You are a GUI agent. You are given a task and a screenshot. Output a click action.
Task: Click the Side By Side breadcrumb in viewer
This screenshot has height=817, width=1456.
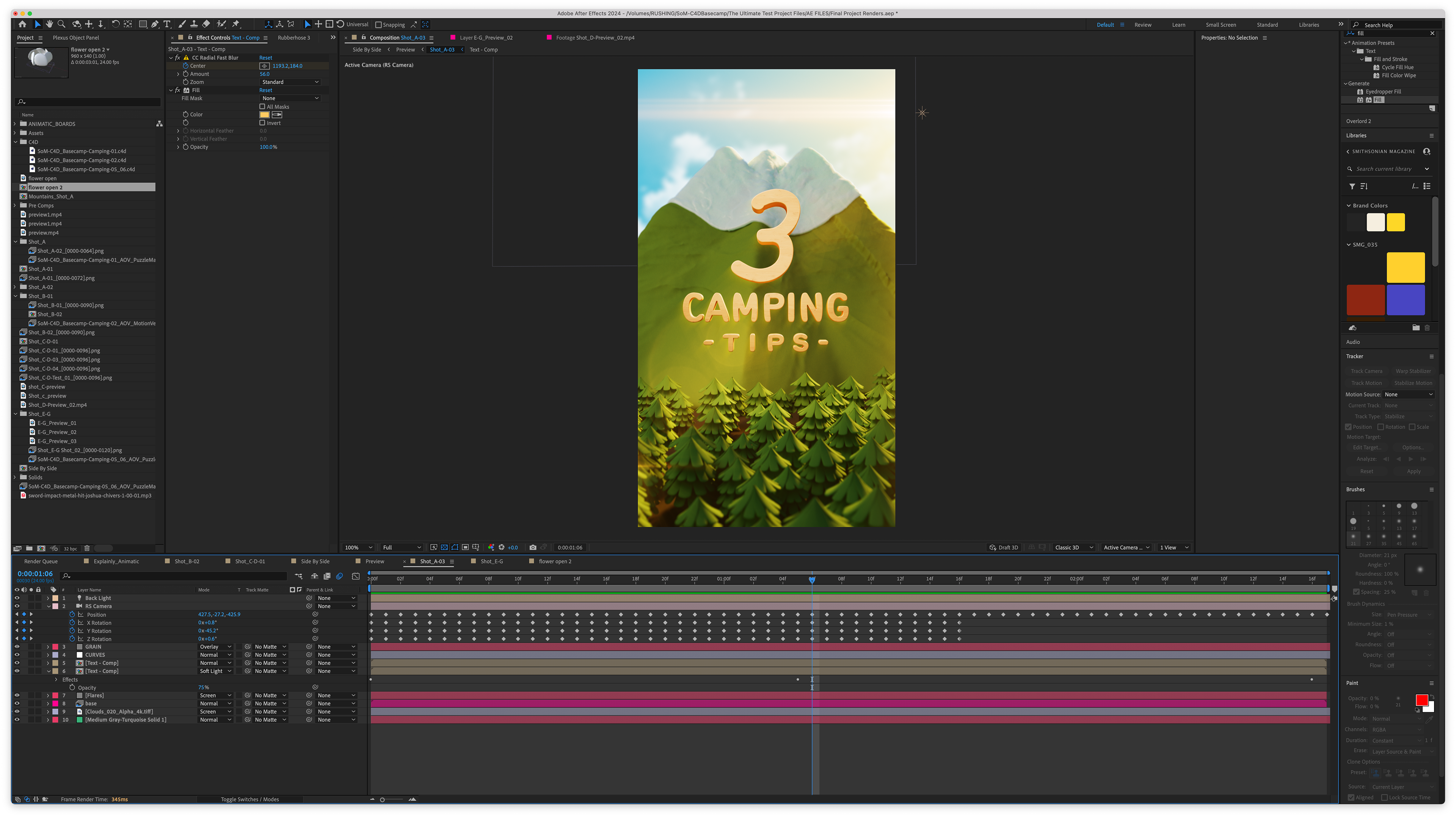pos(367,50)
